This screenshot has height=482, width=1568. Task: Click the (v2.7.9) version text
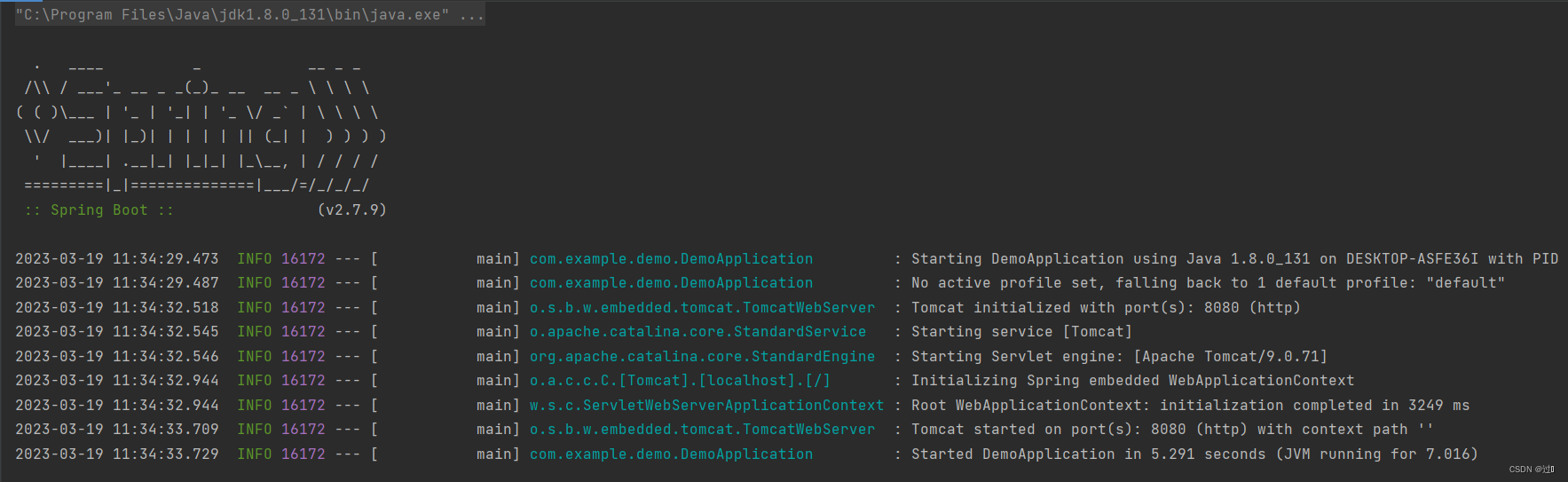[352, 210]
